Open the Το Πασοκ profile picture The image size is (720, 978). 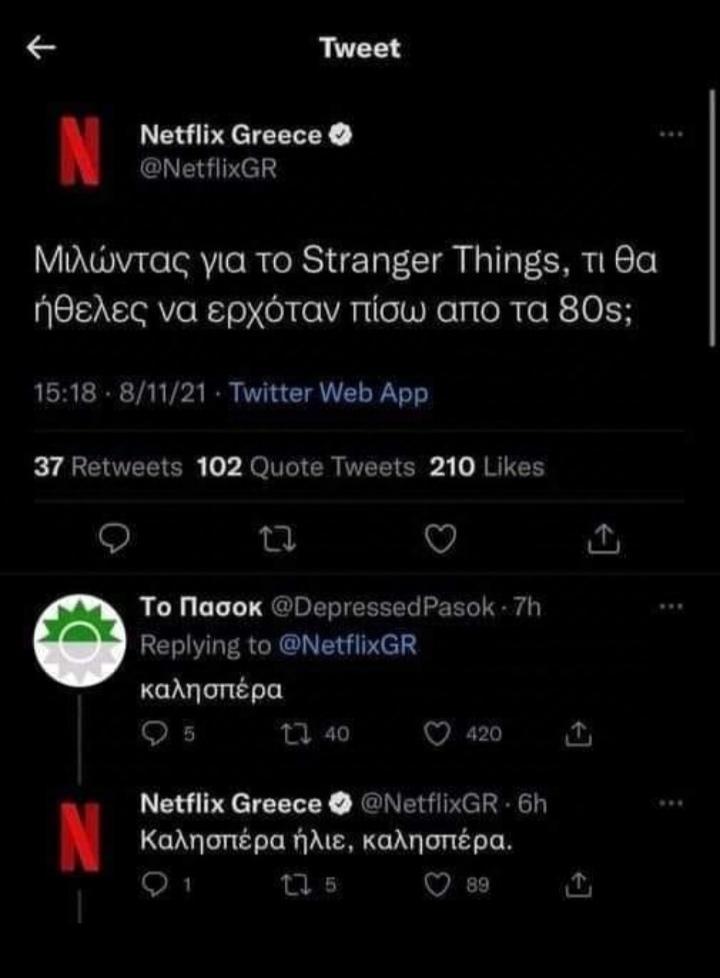[x=79, y=641]
